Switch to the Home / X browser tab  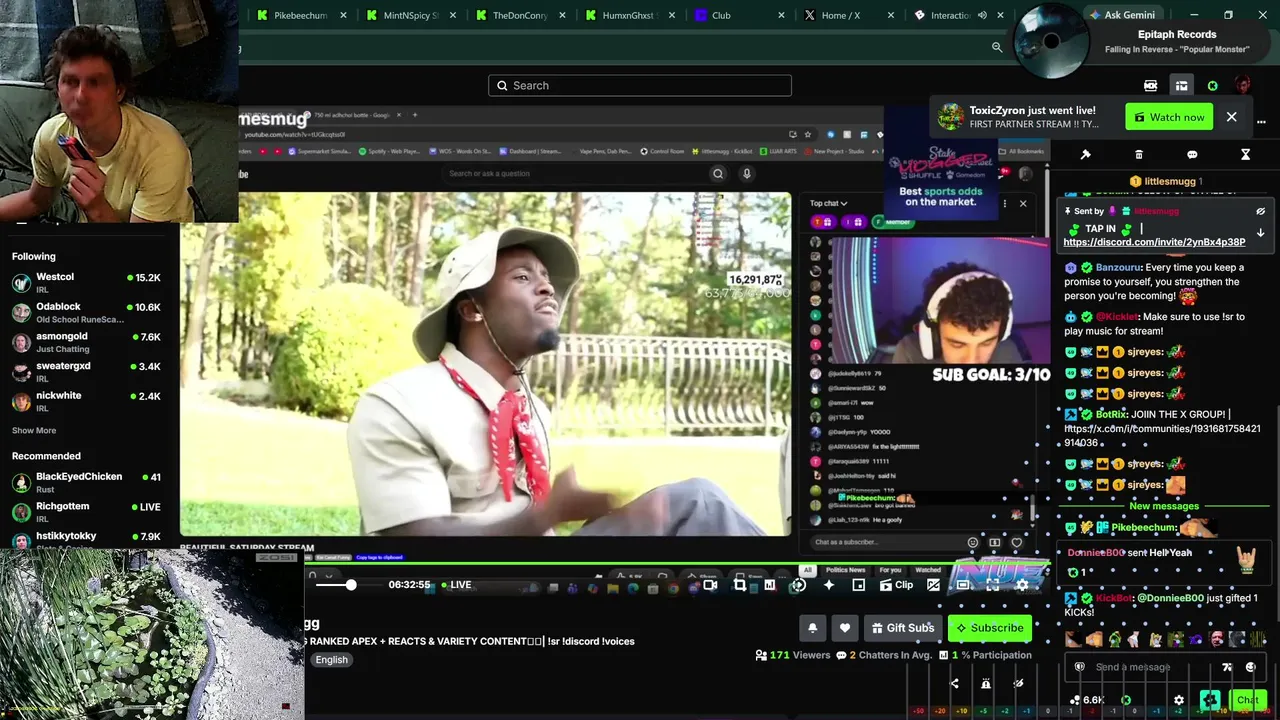[851, 15]
